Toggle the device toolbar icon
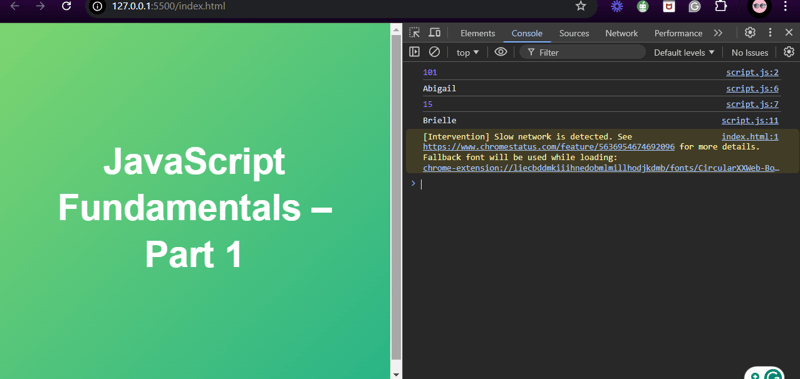Image resolution: width=800 pixels, height=379 pixels. click(434, 33)
